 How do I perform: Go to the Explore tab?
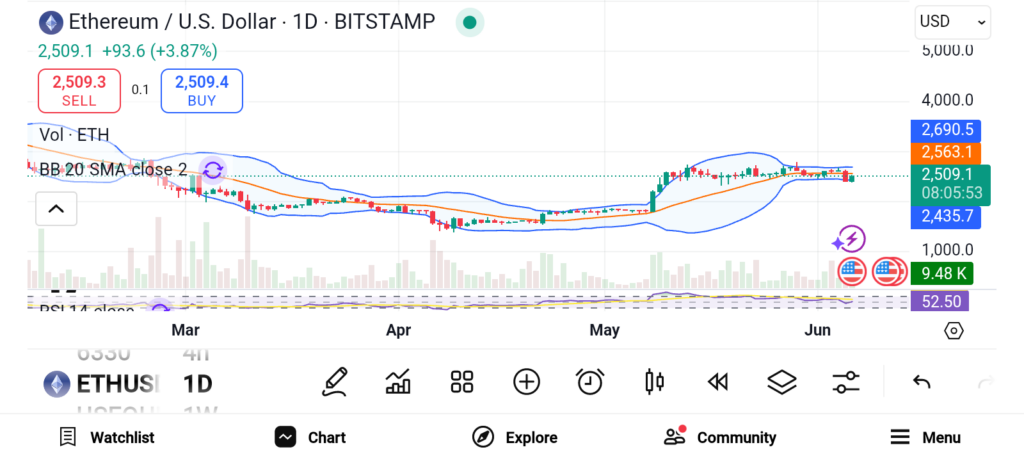click(x=514, y=437)
